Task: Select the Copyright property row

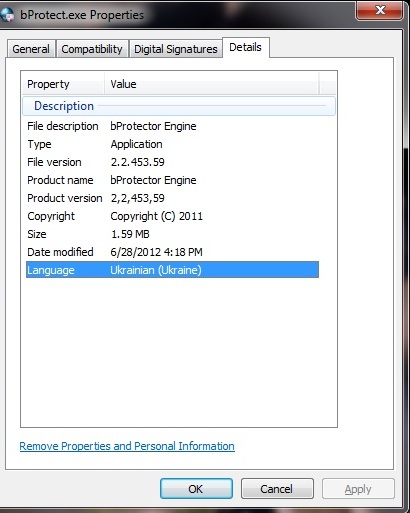Action: (x=172, y=216)
